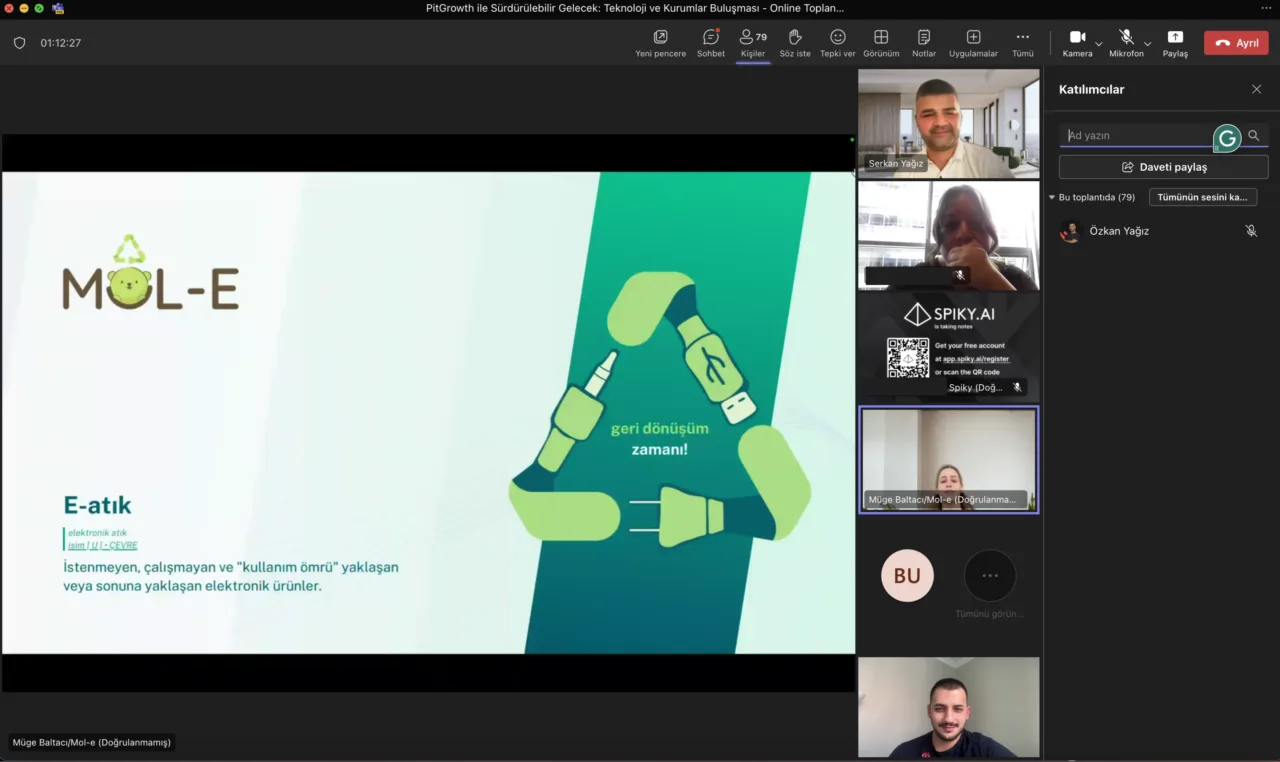
Task: Click the Daveti paylaş button
Action: point(1164,167)
